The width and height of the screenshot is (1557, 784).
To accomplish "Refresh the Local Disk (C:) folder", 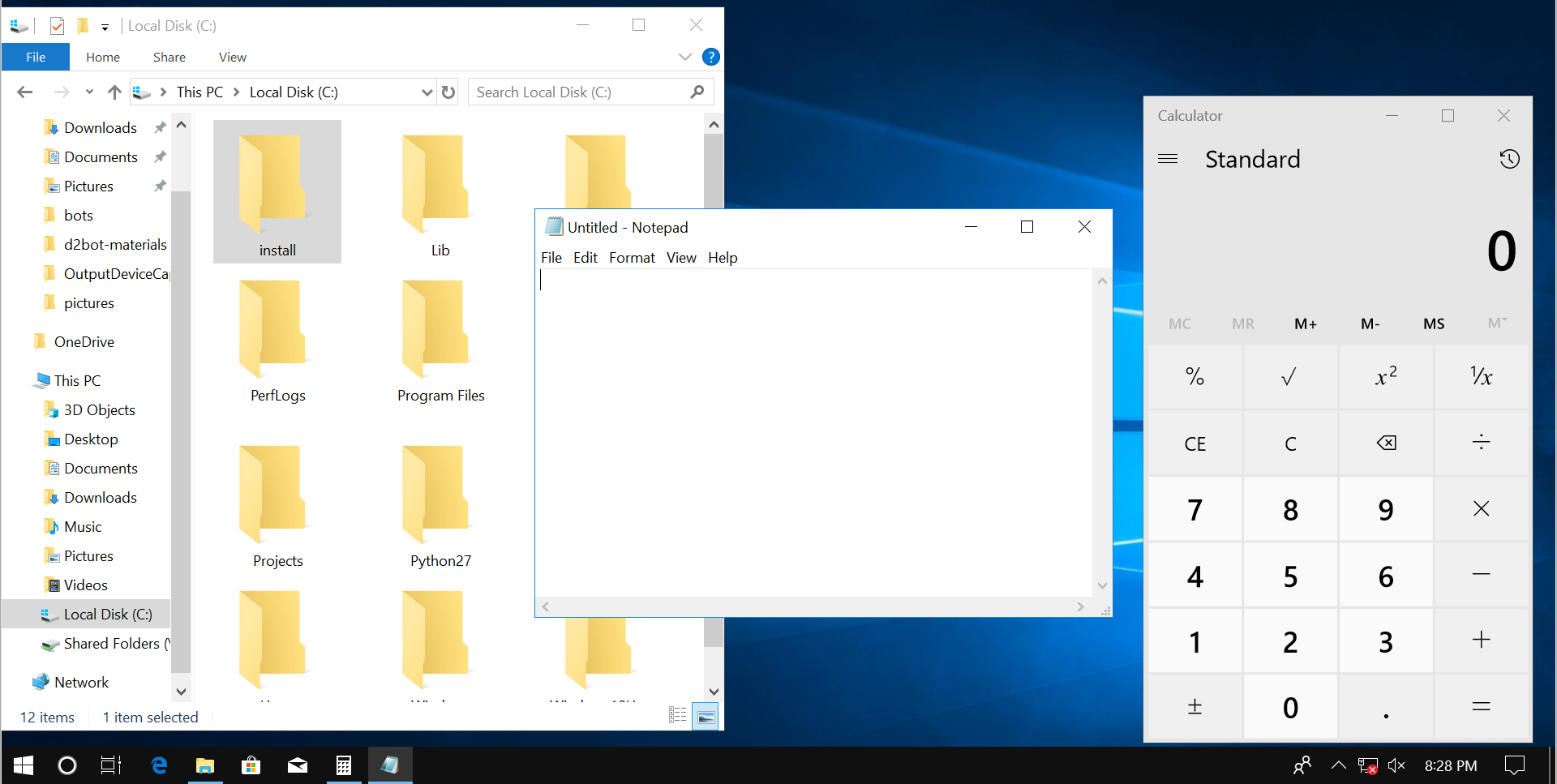I will 448,92.
